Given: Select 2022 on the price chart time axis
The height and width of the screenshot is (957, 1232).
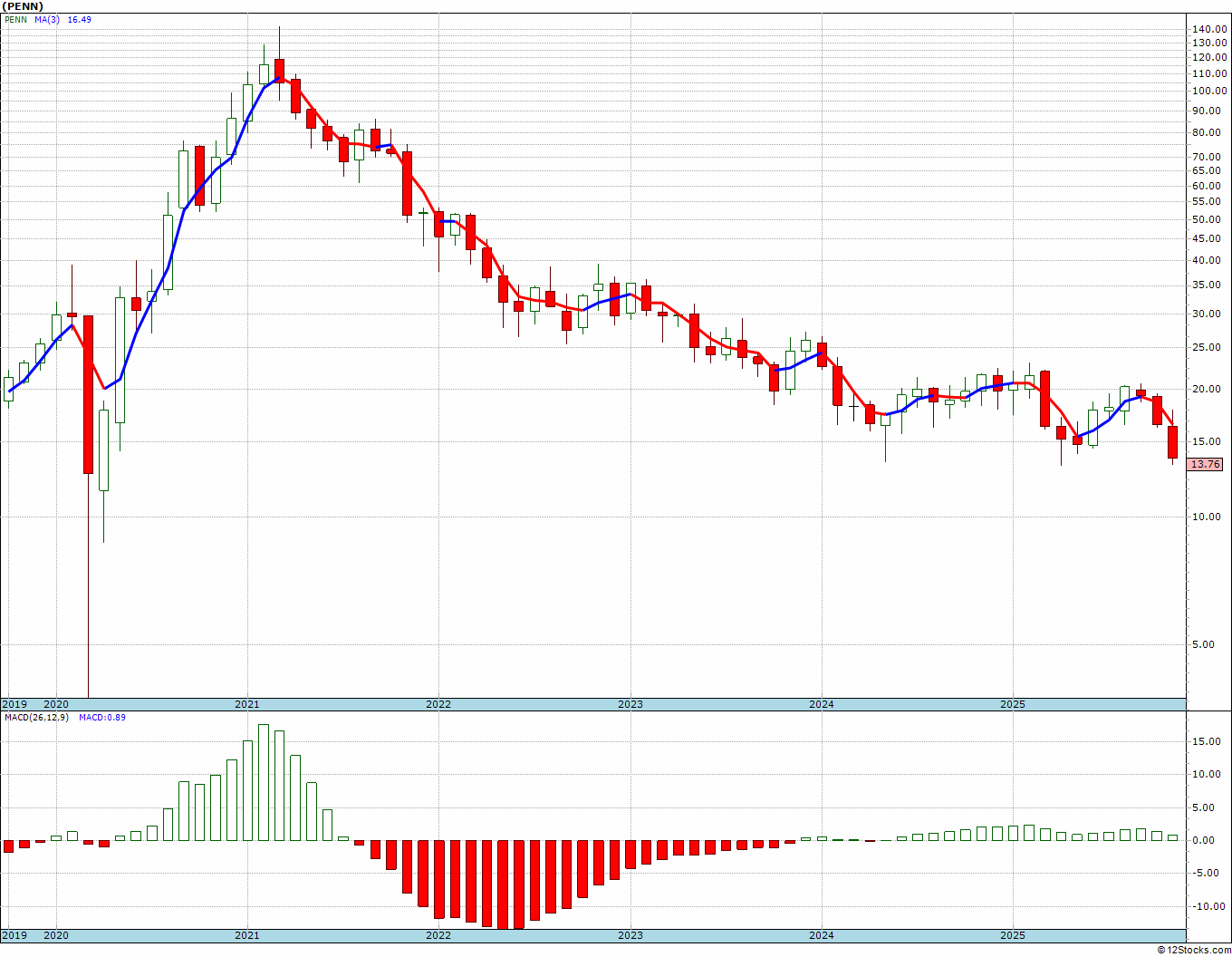Looking at the screenshot, I should tap(438, 704).
